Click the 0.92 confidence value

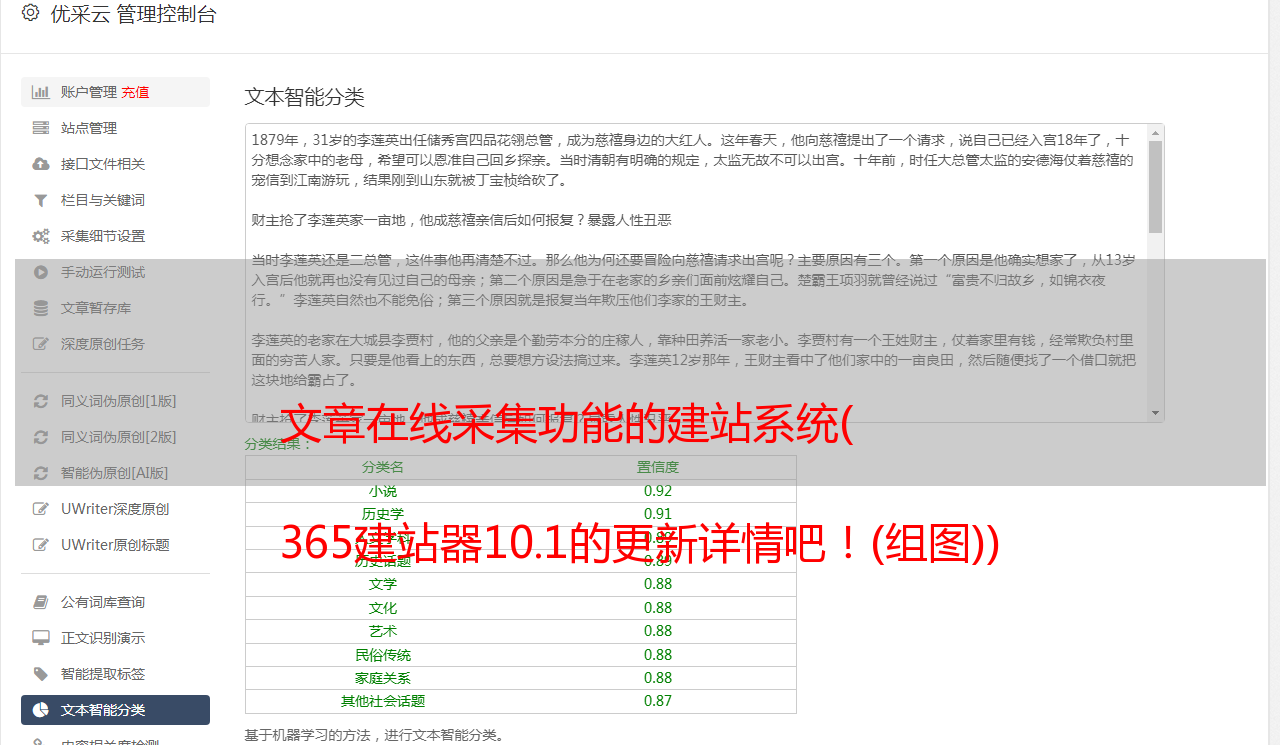[658, 491]
